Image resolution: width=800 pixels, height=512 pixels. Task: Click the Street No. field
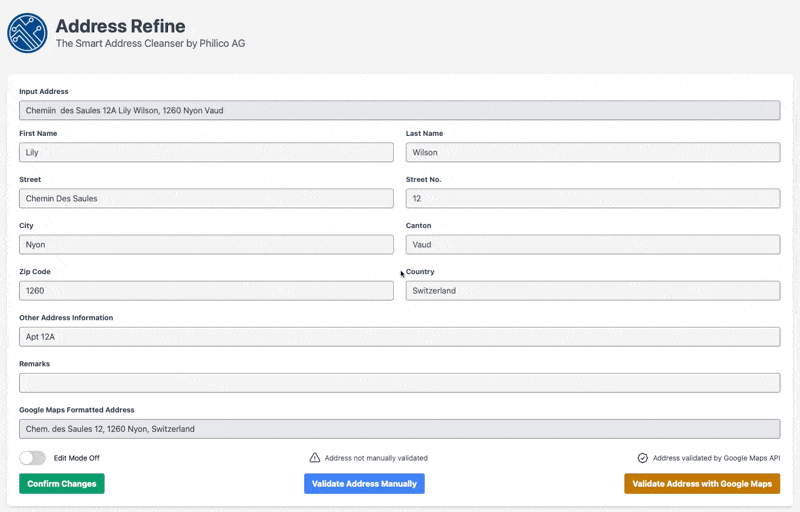pos(592,198)
